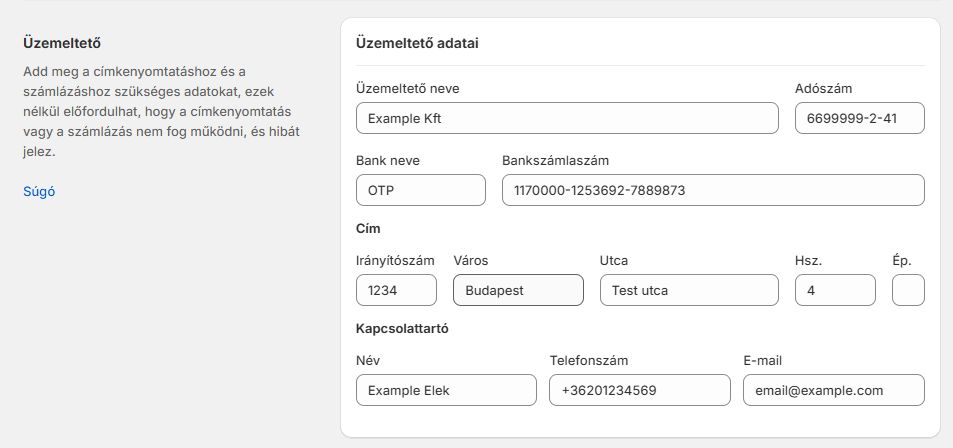Select the Utca field with Test utca

click(x=688, y=291)
